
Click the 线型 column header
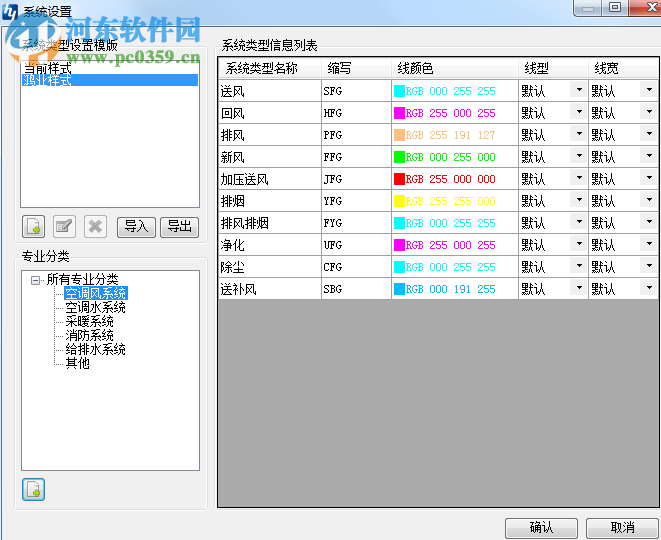(554, 68)
